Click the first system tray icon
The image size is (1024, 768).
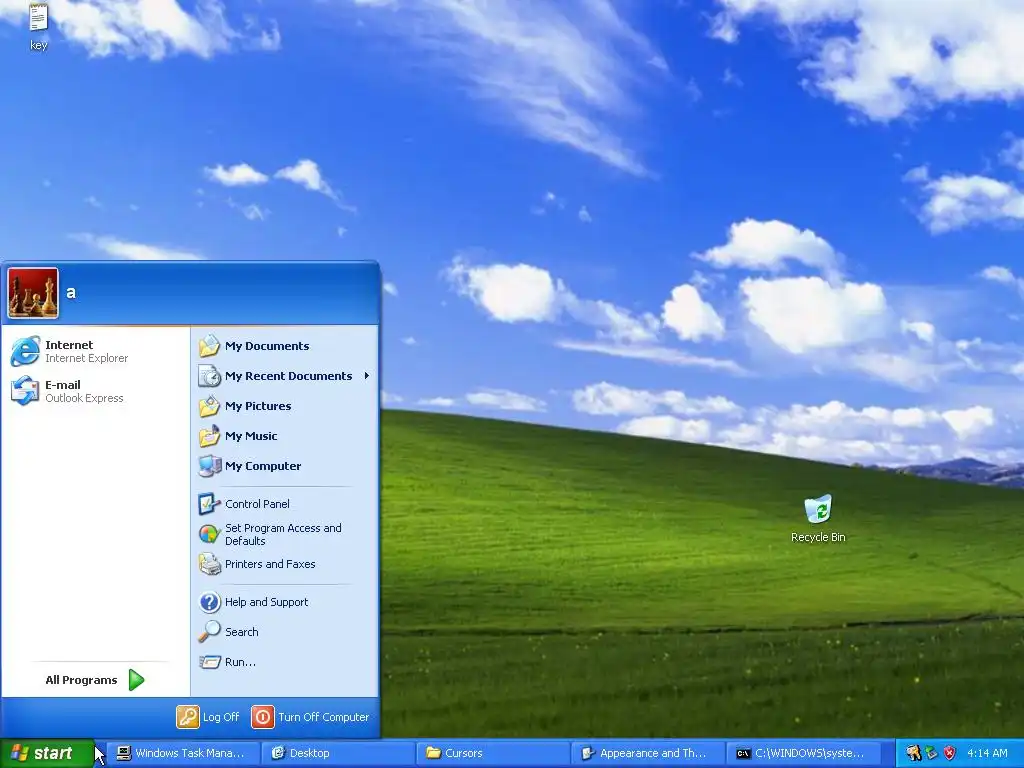913,753
